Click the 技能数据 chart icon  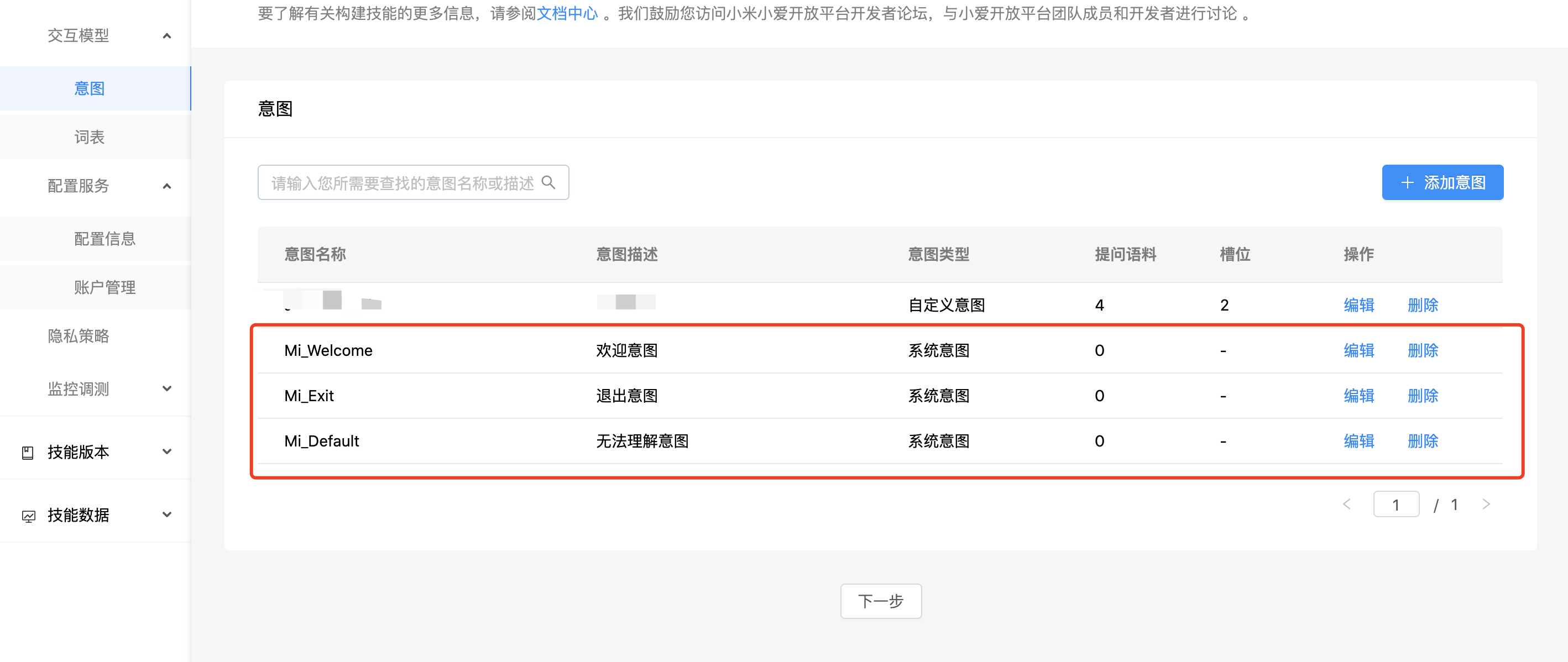[x=28, y=516]
